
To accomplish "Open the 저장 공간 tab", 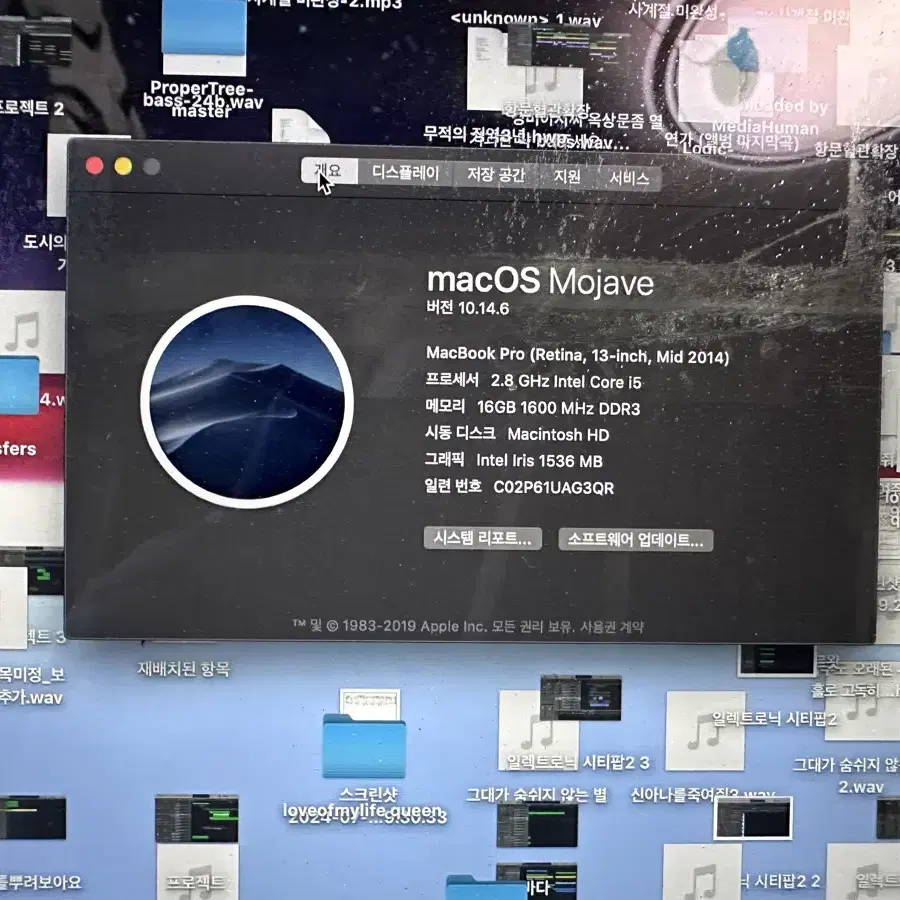I will 496,174.
